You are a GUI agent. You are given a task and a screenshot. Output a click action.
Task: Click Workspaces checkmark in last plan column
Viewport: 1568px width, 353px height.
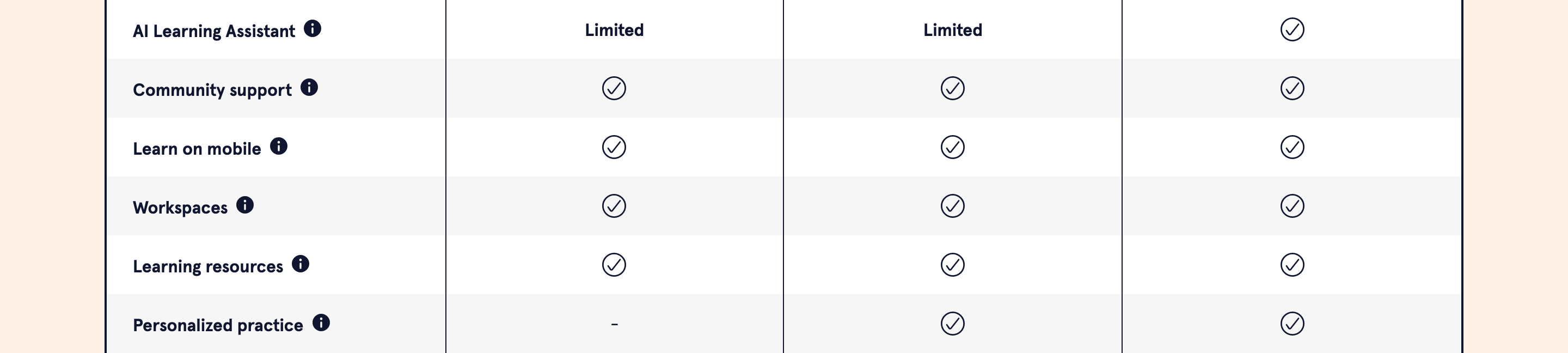coord(1291,206)
